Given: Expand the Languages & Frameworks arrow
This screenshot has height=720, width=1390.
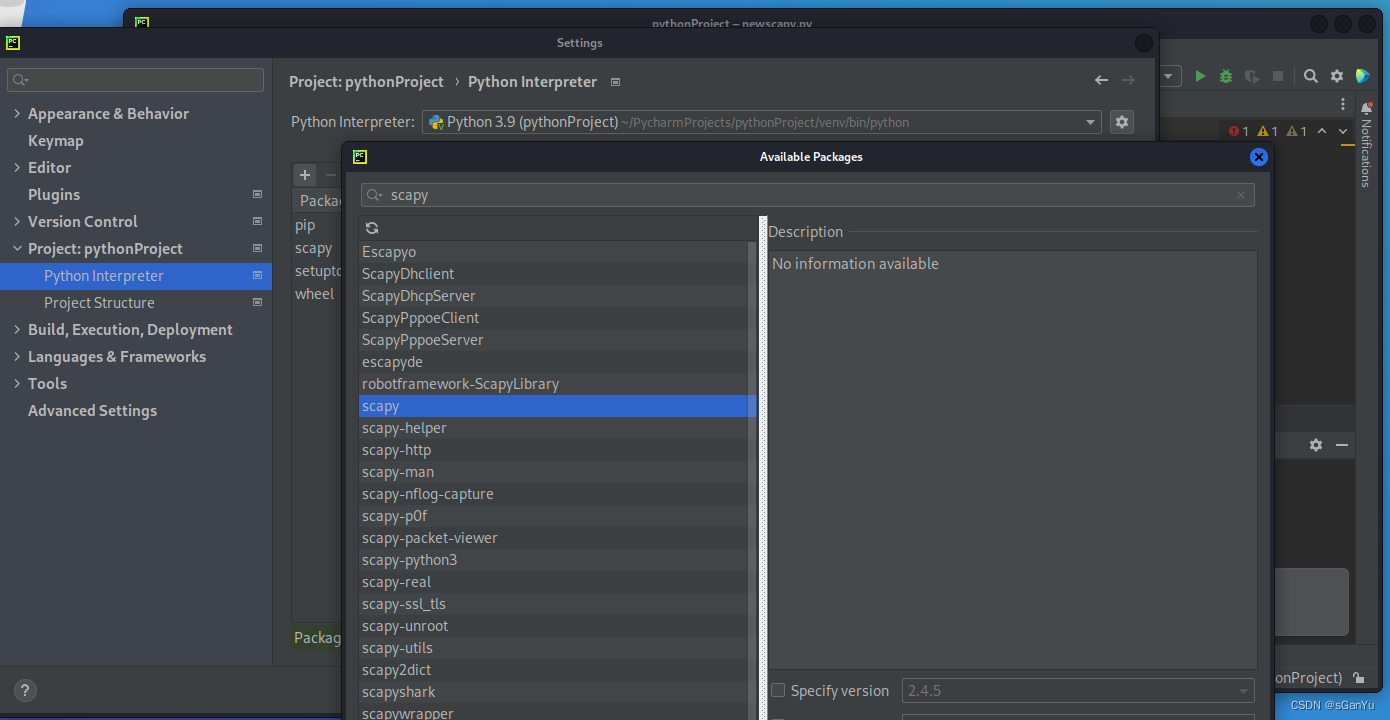Looking at the screenshot, I should [x=17, y=356].
